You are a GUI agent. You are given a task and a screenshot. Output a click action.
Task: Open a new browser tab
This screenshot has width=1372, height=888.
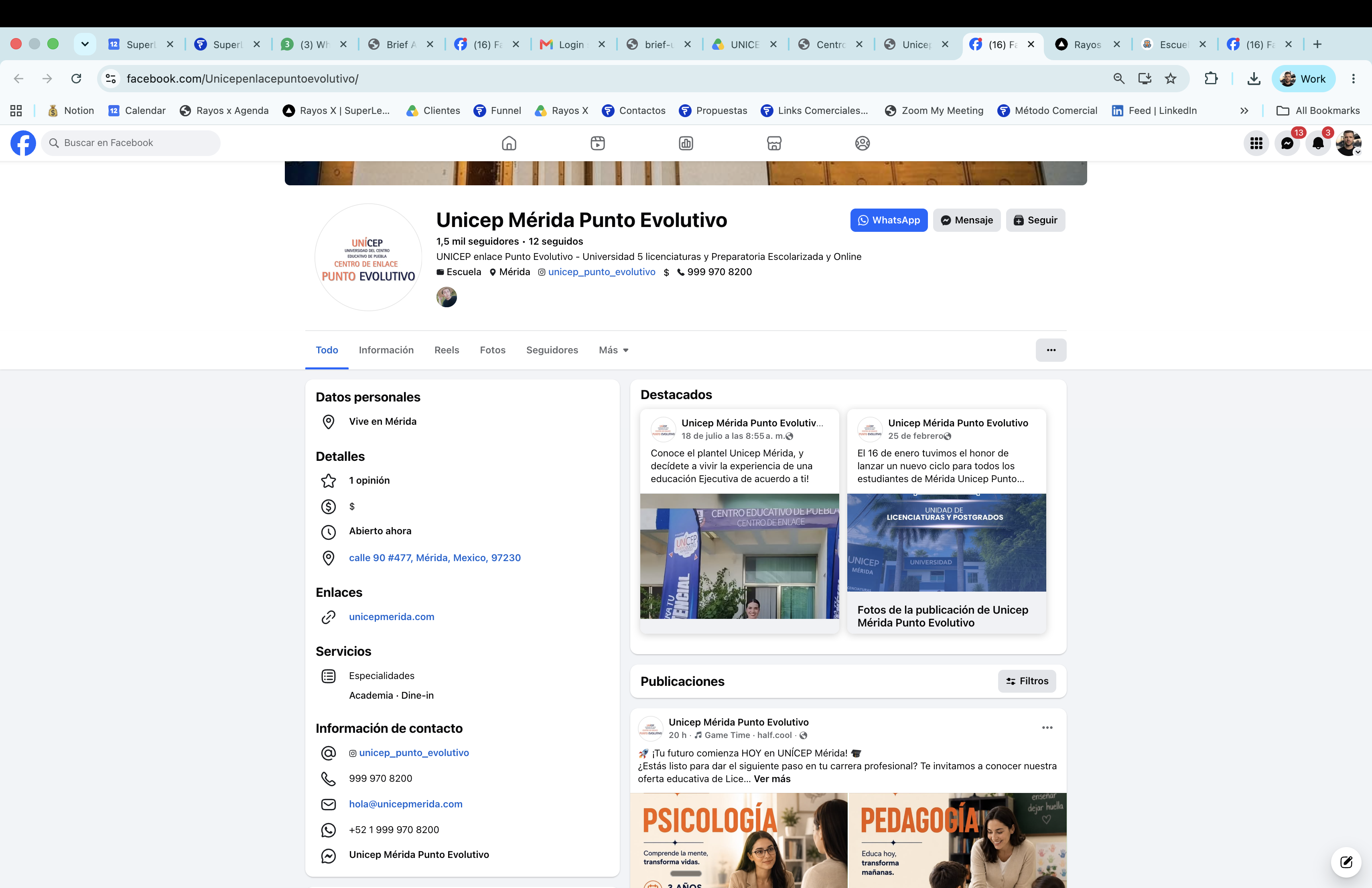pyautogui.click(x=1317, y=45)
